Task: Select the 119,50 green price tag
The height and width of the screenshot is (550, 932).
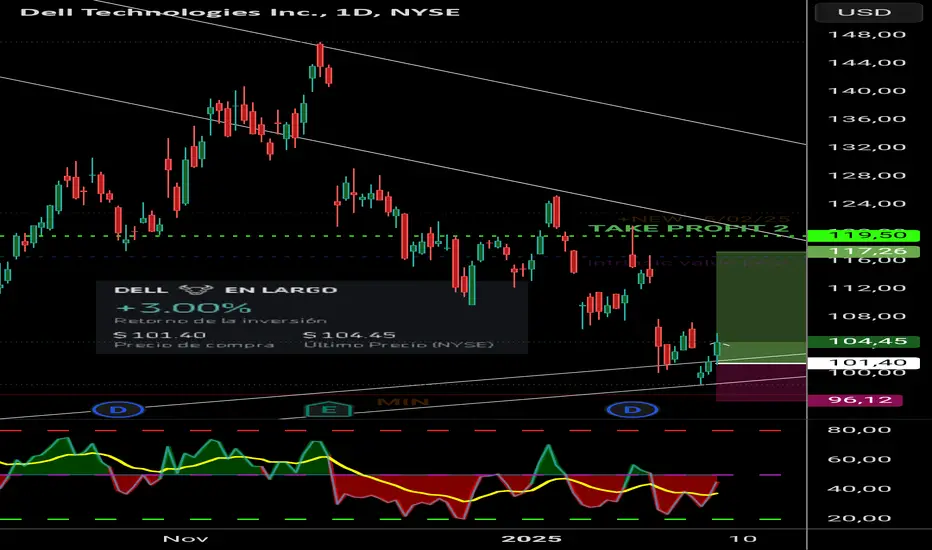Action: tap(864, 235)
